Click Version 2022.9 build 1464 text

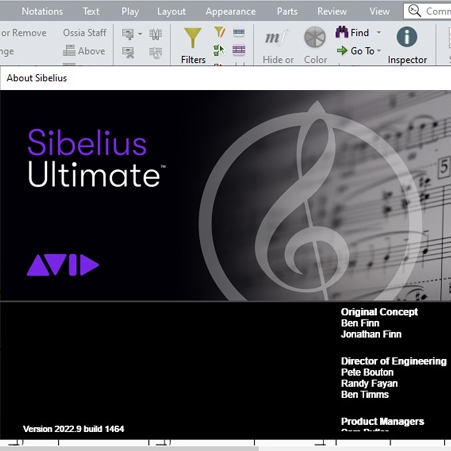click(73, 429)
